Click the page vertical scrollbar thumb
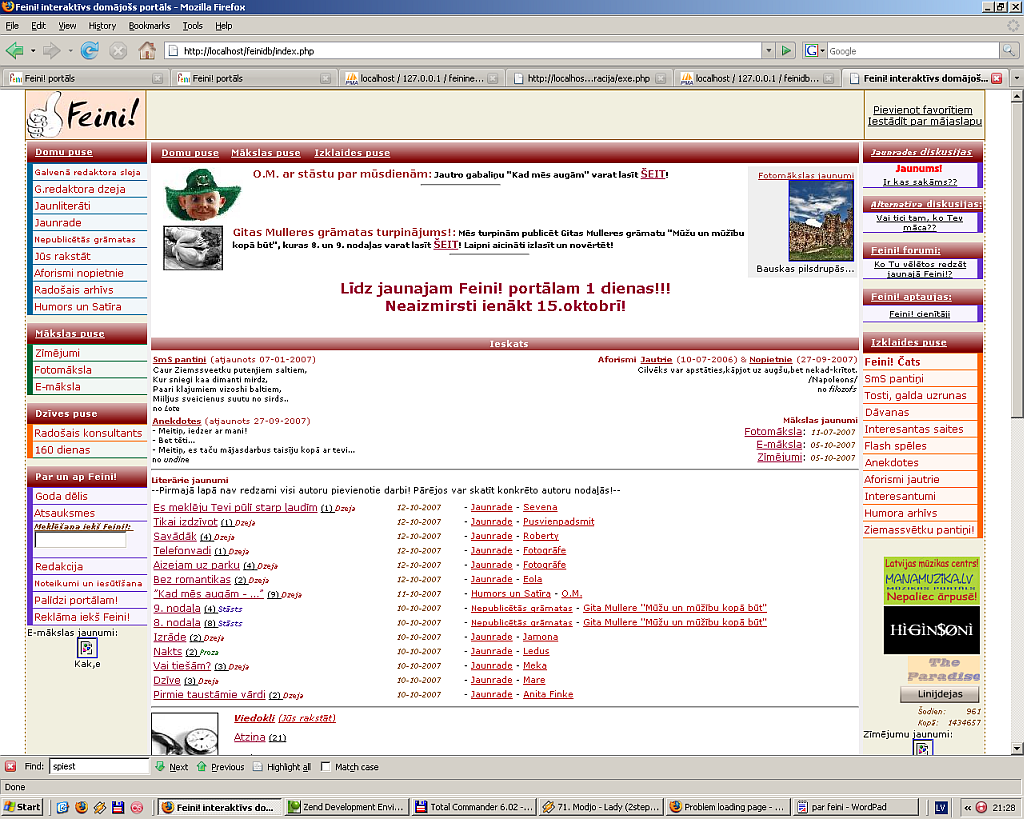 tap(1017, 258)
